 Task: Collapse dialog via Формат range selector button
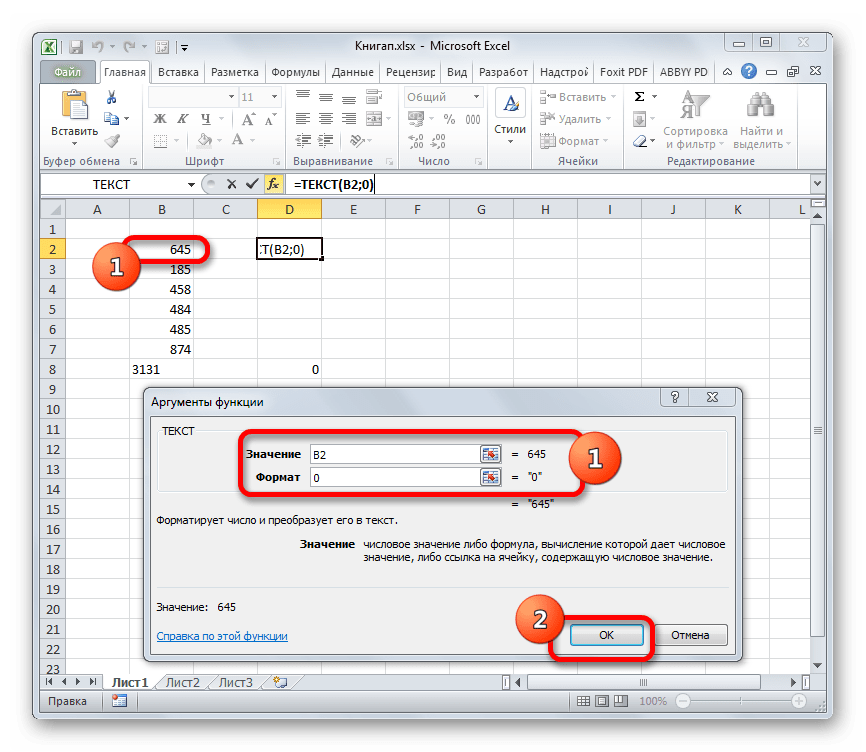coord(490,477)
